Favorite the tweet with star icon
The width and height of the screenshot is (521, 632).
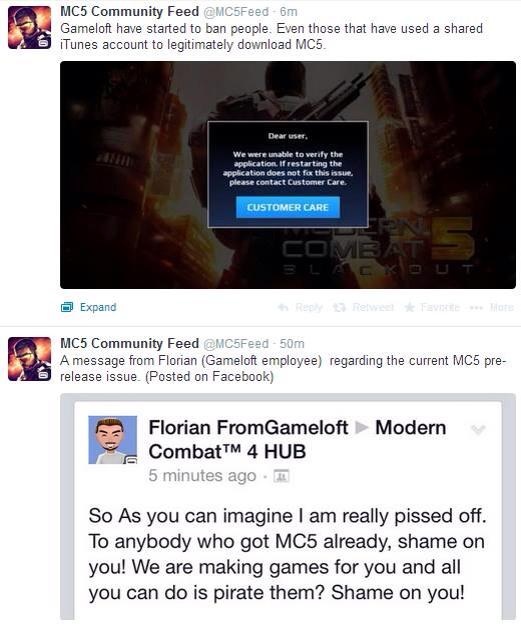[x=409, y=307]
